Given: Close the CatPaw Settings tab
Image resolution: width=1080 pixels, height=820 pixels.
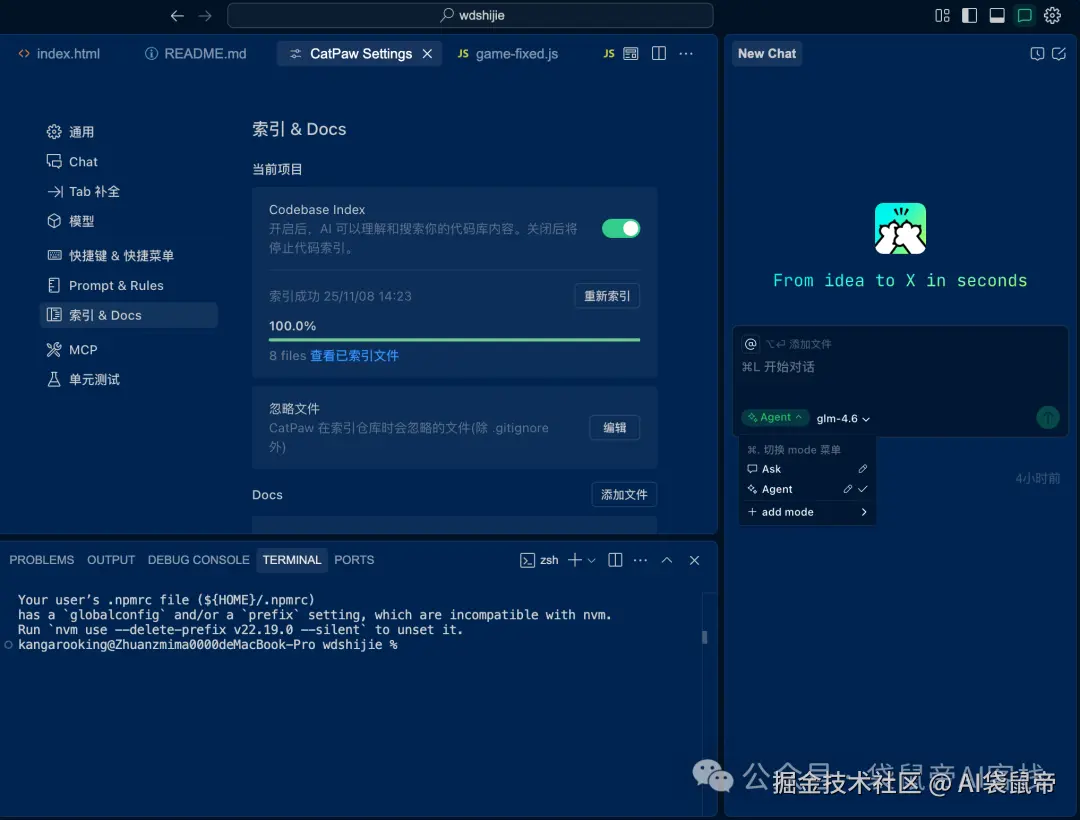Looking at the screenshot, I should [x=427, y=54].
